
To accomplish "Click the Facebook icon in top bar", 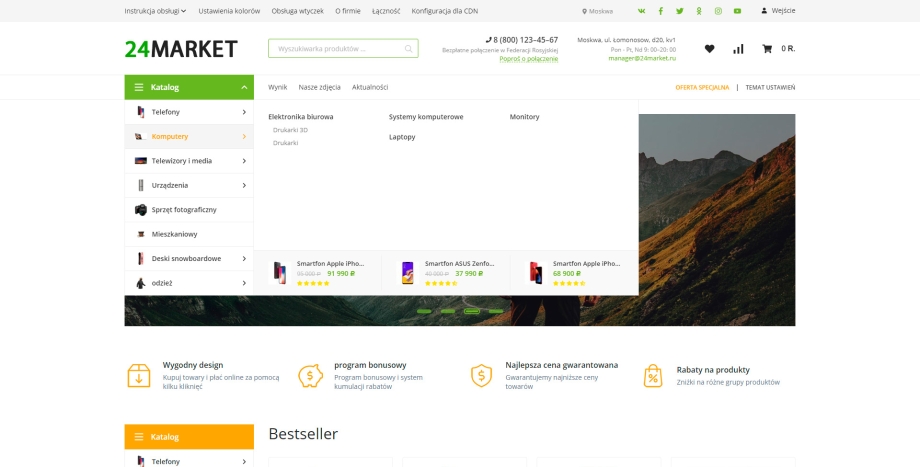I will [x=660, y=11].
